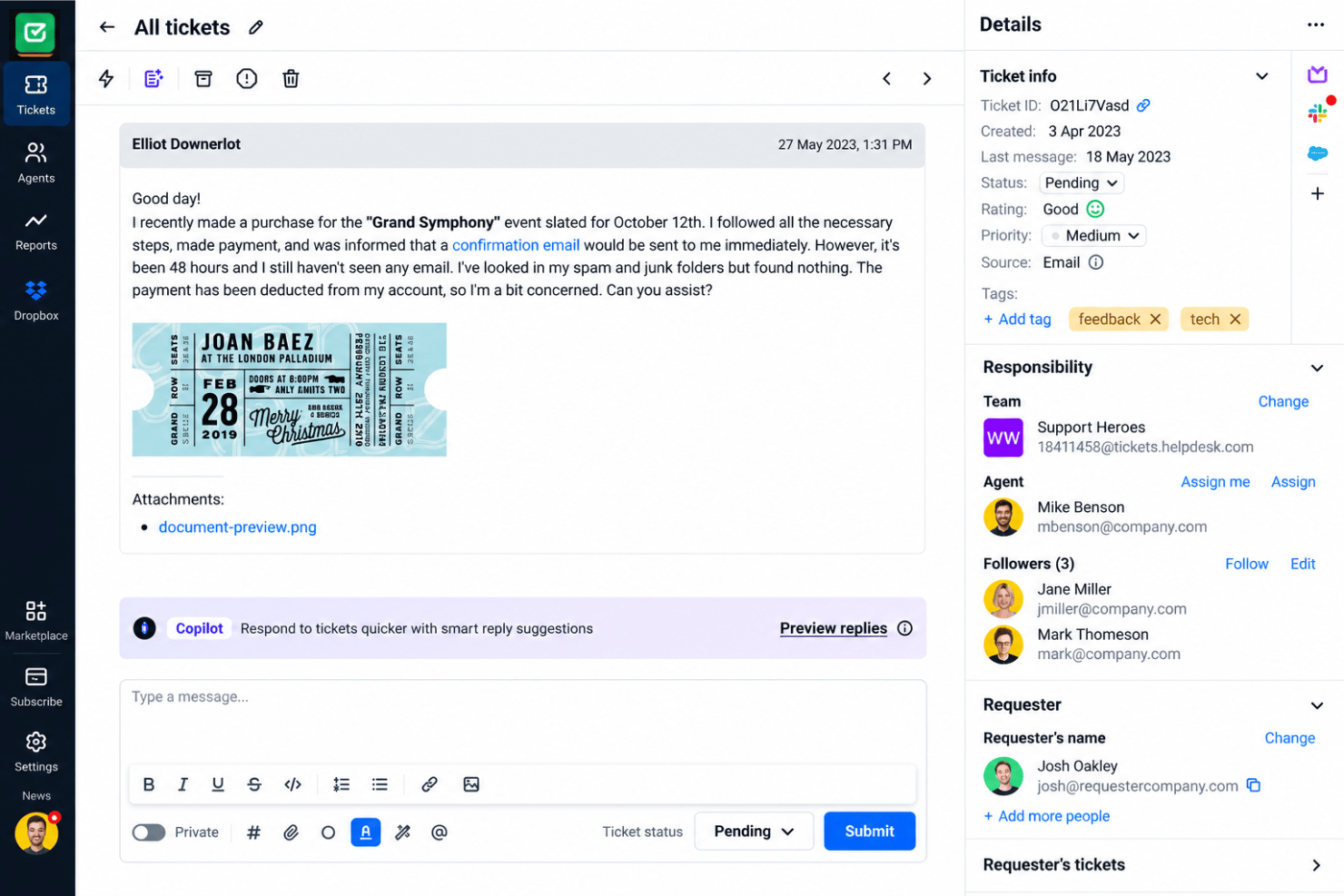Screen dimensions: 1344x896
Task: Collapse the Responsibility section
Action: (x=1317, y=368)
